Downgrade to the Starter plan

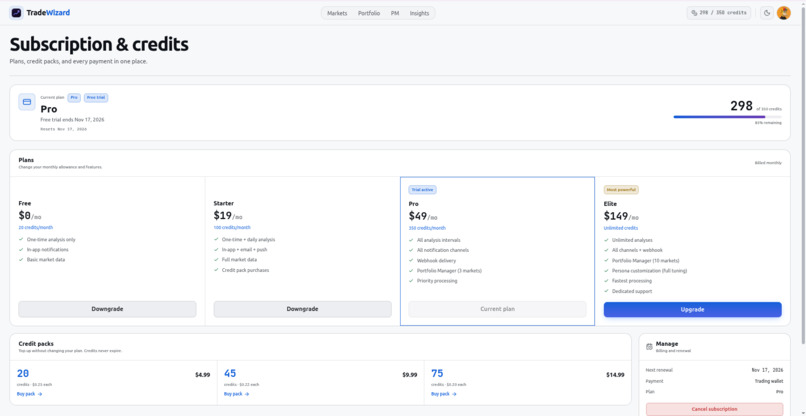click(302, 309)
